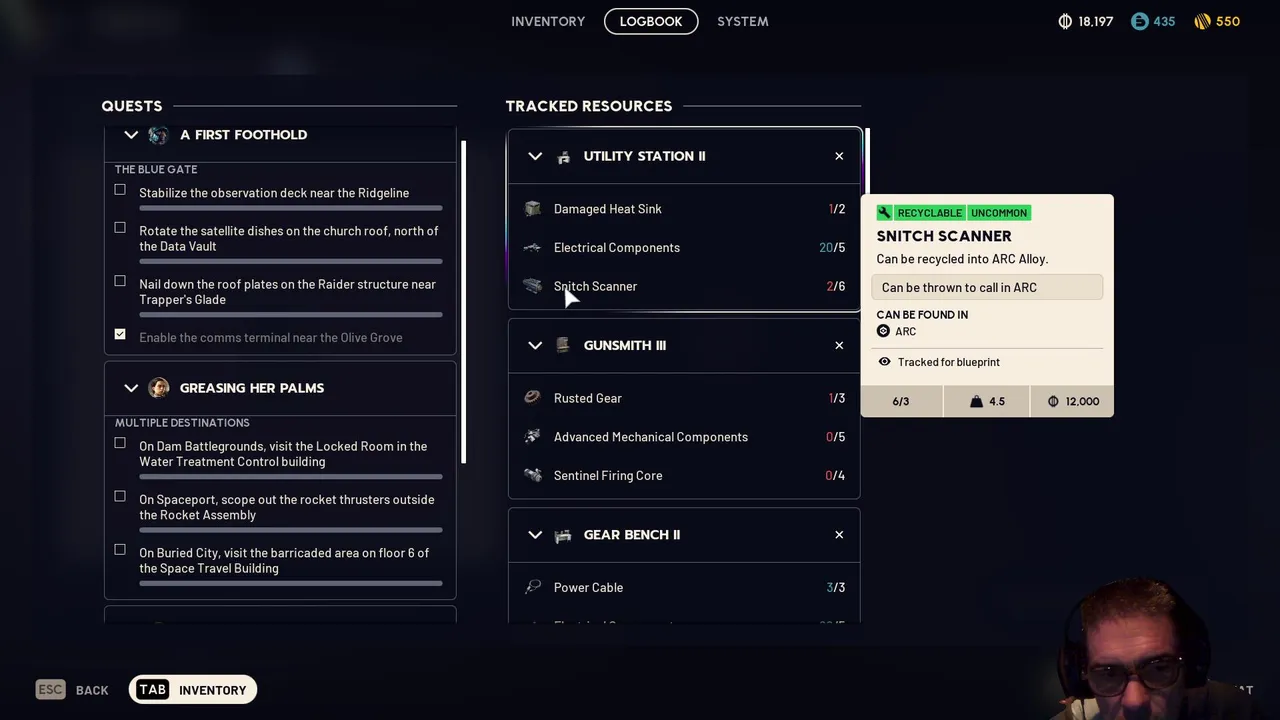Untrack Gunsmith III with X
1280x720 pixels.
click(x=839, y=345)
